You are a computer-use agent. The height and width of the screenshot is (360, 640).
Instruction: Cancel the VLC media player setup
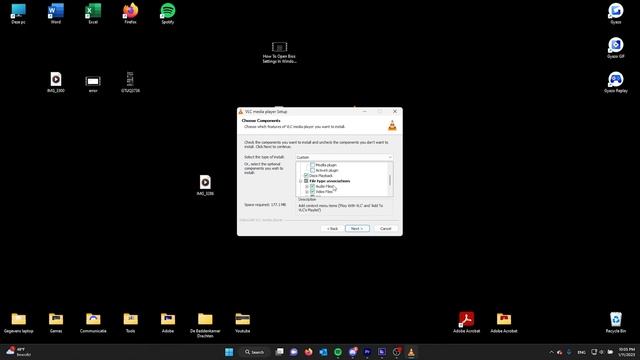point(385,229)
